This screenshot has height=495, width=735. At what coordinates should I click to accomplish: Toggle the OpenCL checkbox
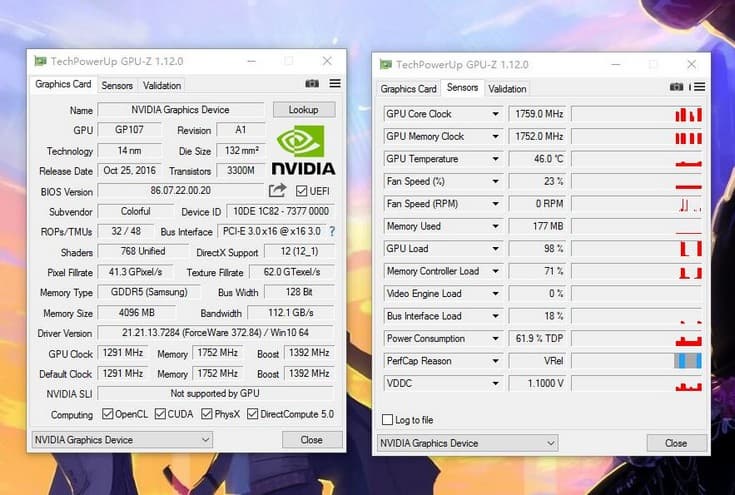[108, 414]
